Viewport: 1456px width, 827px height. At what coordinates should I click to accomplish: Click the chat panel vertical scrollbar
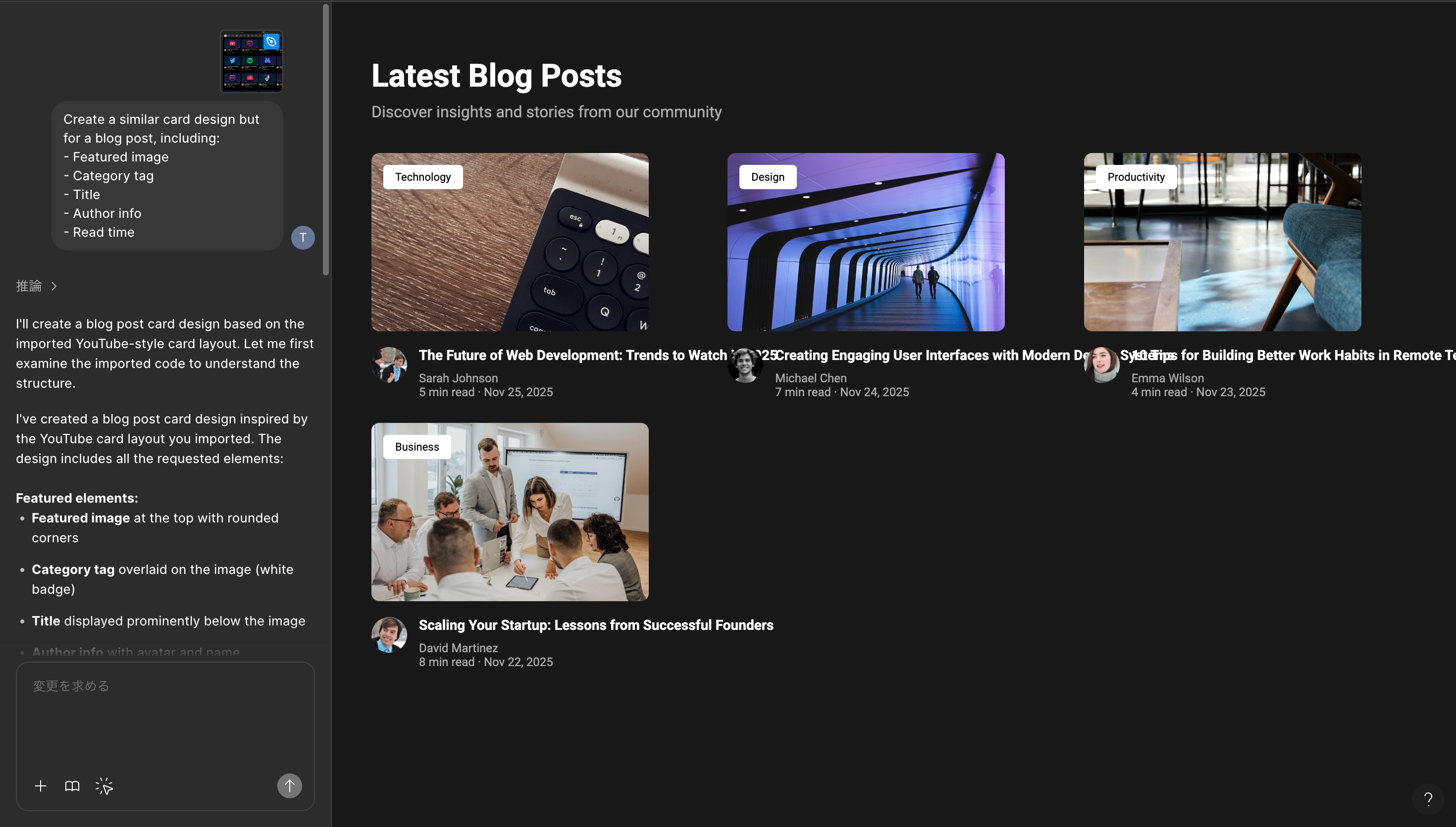(x=326, y=140)
